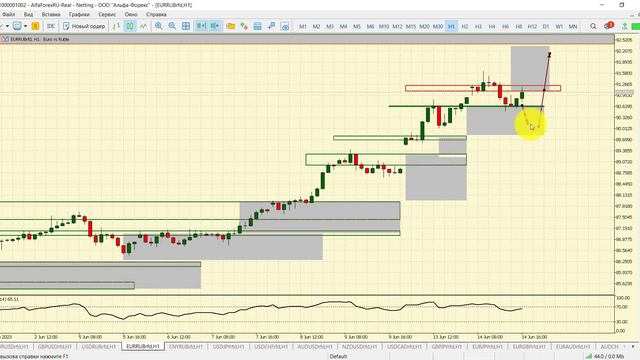640x360 pixels.
Task: Switch to line chart display
Action: [143, 26]
